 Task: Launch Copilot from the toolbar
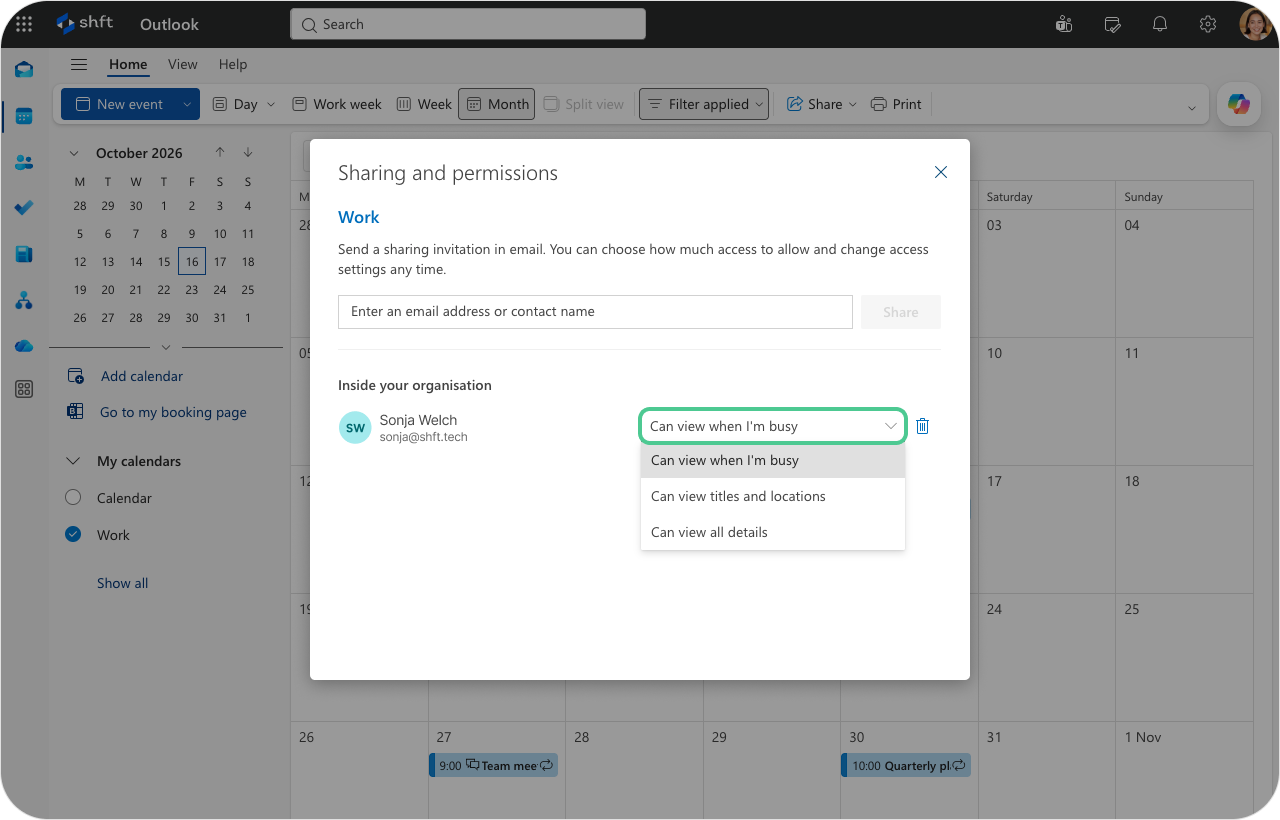(x=1239, y=104)
